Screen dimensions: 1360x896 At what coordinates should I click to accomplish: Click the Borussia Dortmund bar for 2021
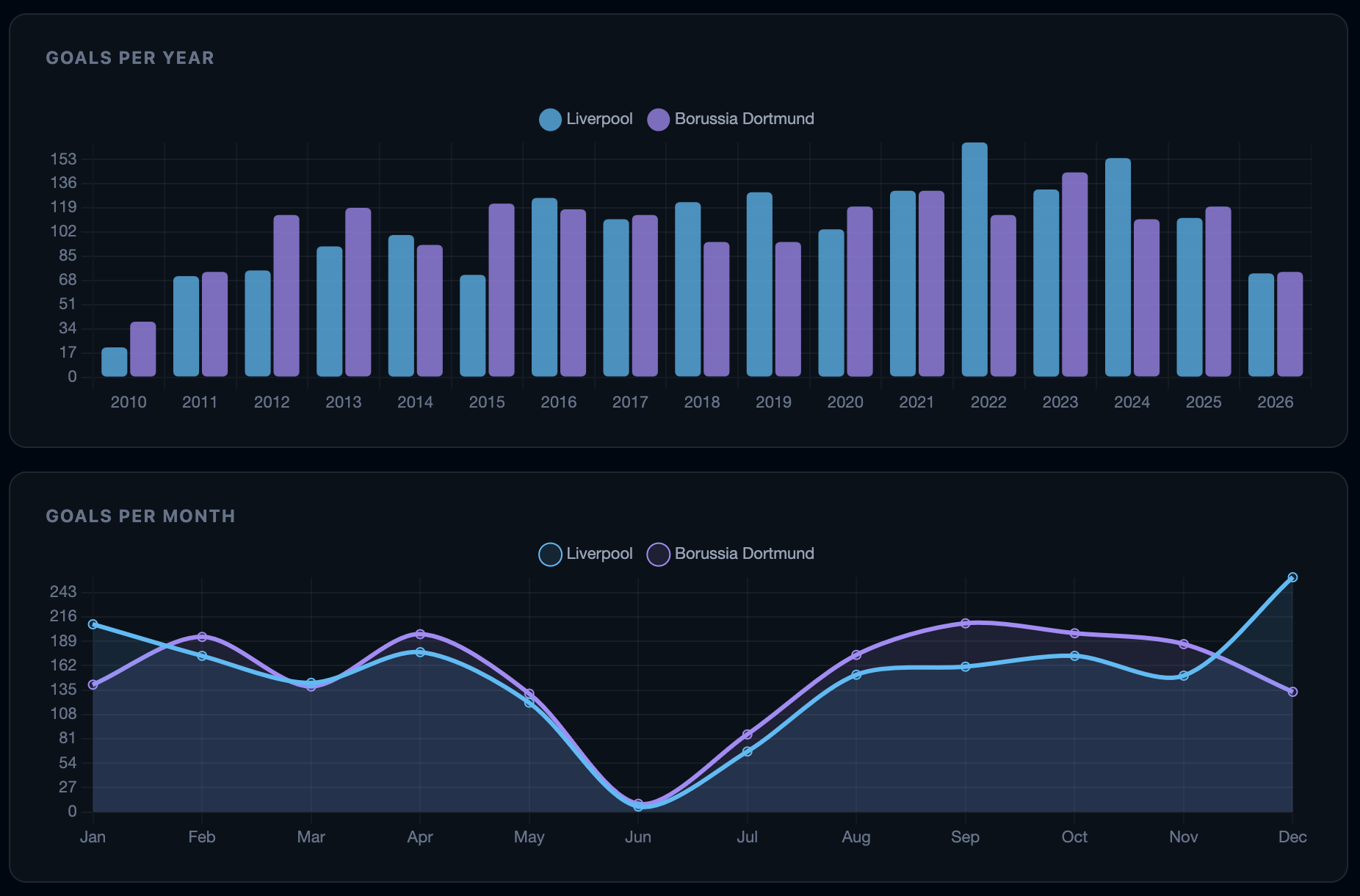pyautogui.click(x=932, y=284)
